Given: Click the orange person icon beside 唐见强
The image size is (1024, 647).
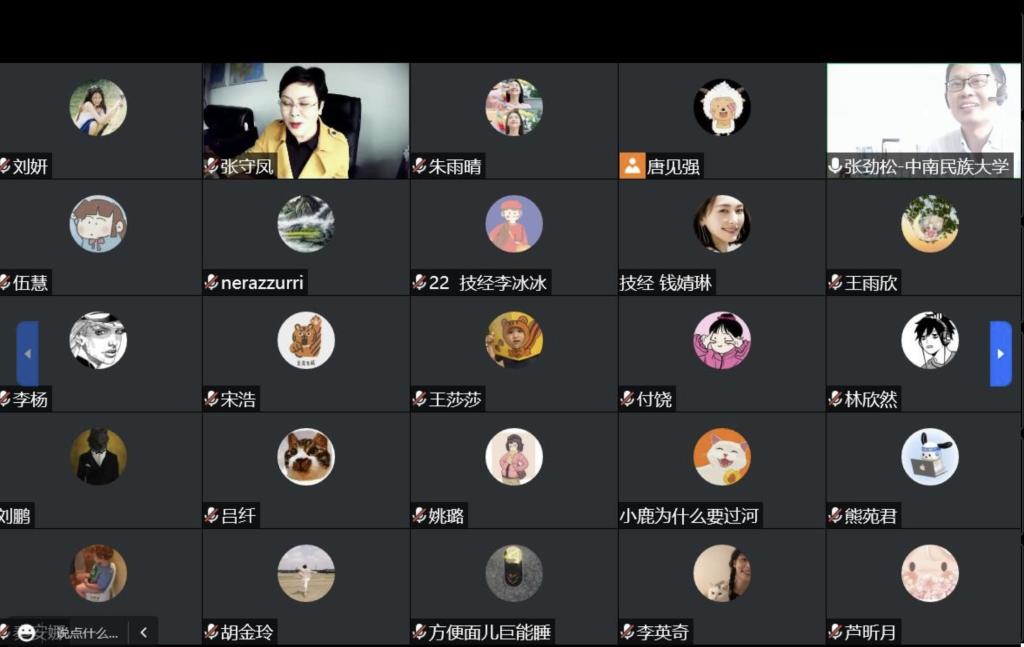Looking at the screenshot, I should tap(632, 166).
